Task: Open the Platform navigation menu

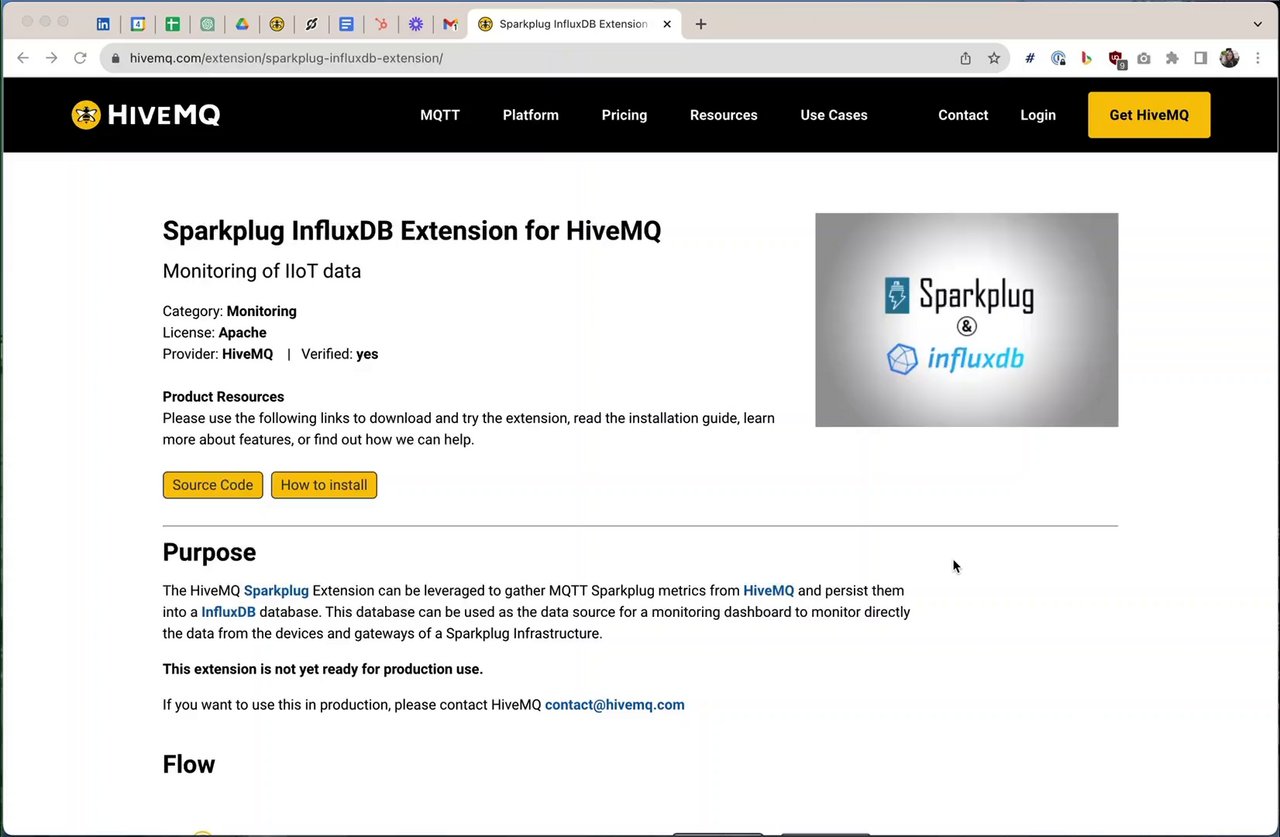Action: 531,115
